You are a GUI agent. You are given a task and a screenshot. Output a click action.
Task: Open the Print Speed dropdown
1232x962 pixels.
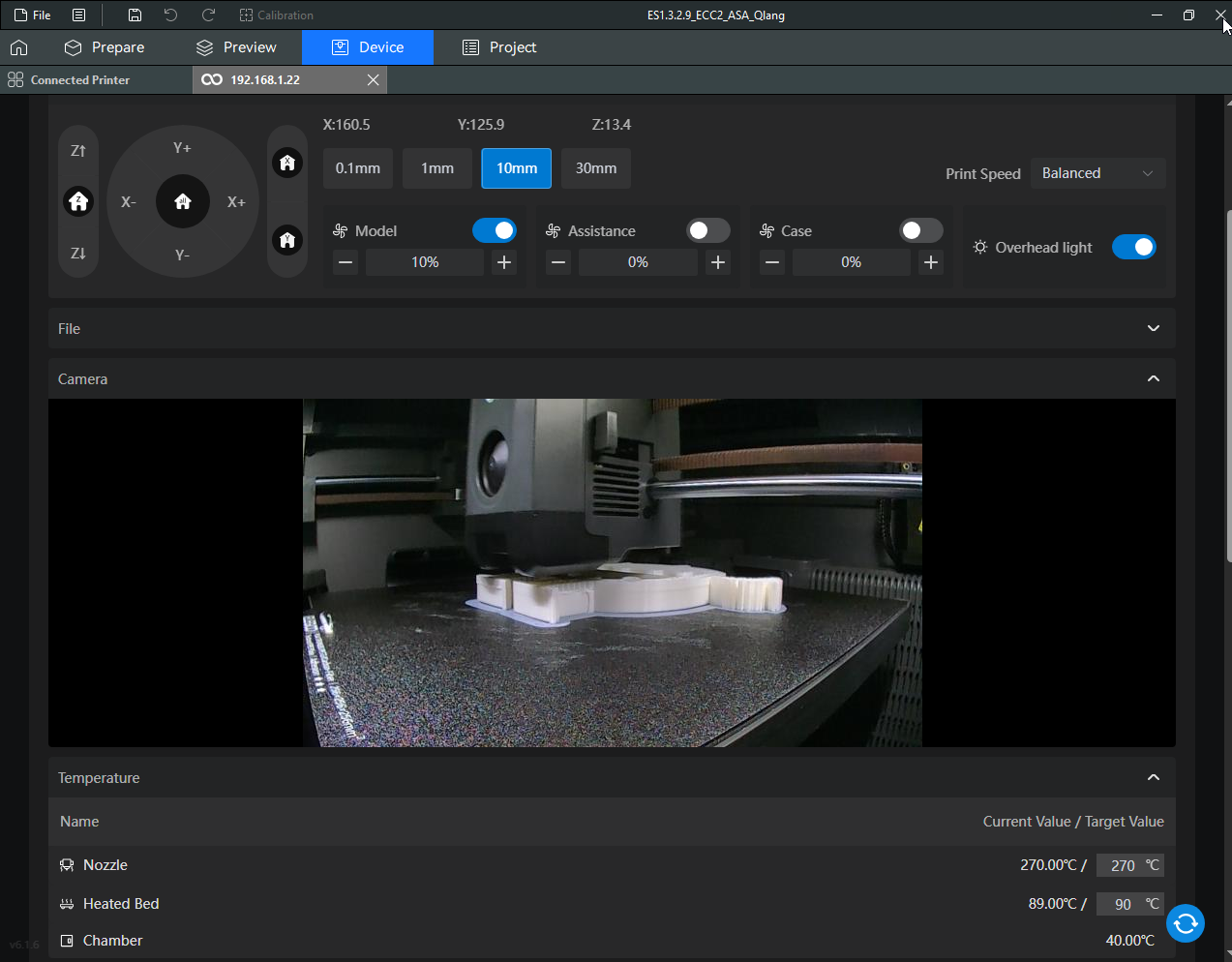tap(1097, 173)
